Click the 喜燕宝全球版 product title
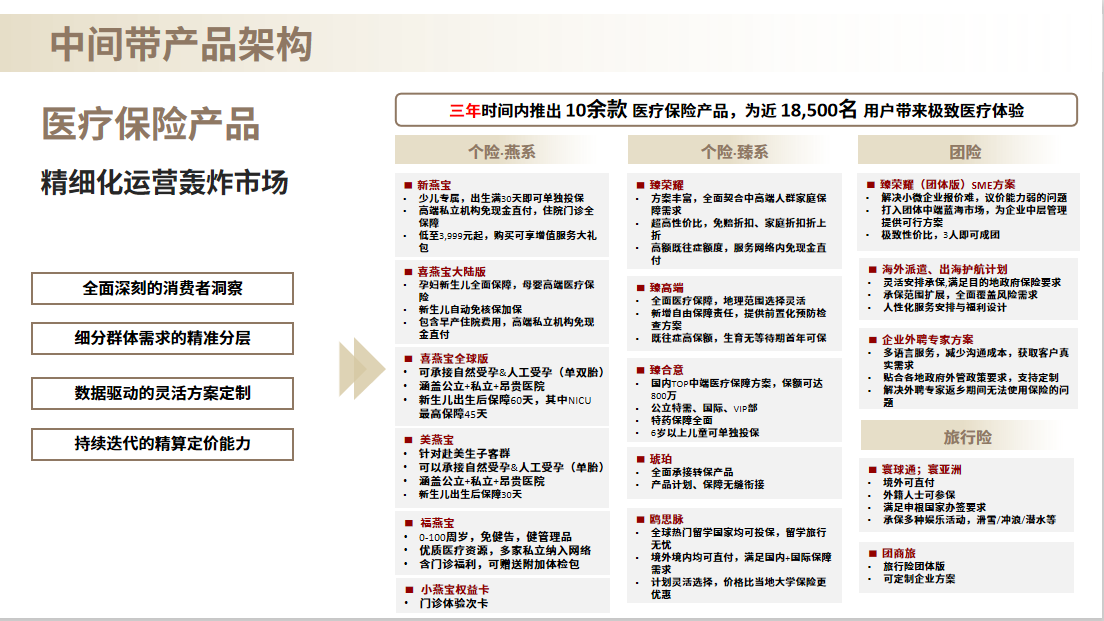1104x621 pixels. [x=453, y=358]
